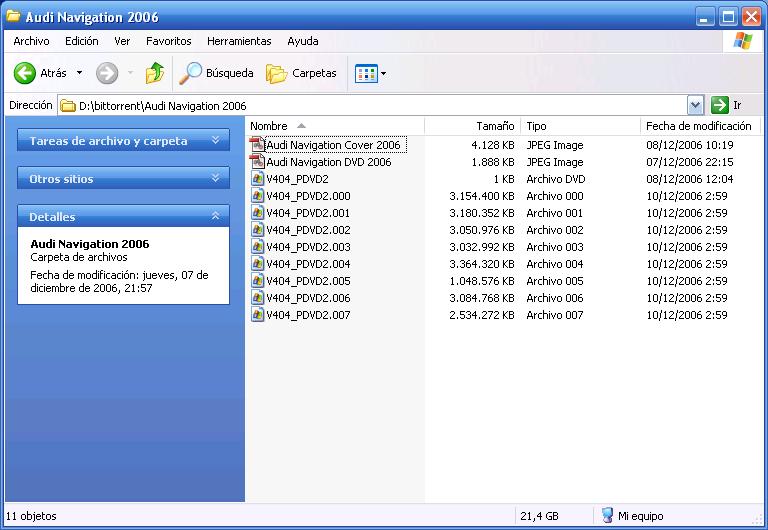Go up one folder level icon
The width and height of the screenshot is (768, 530).
click(155, 73)
